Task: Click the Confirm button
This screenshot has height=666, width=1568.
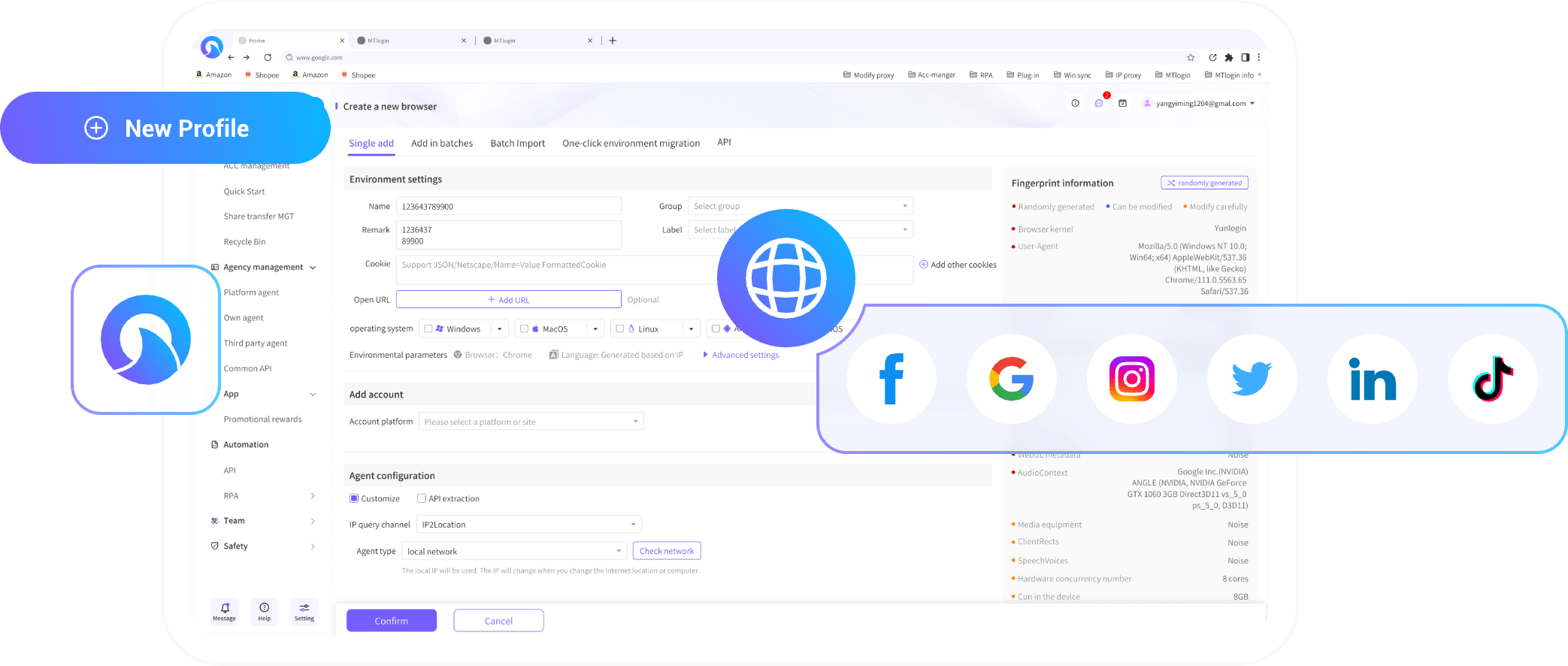Action: coord(392,621)
